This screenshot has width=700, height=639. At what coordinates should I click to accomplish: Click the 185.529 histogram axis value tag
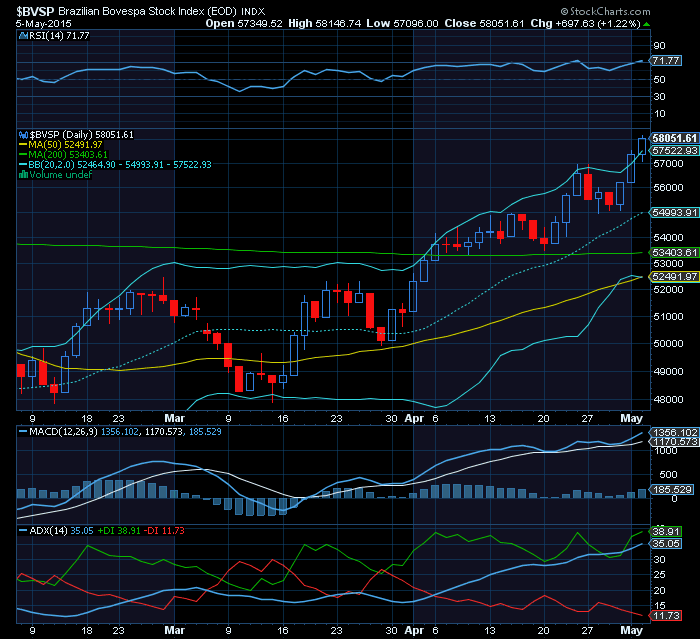pos(671,489)
